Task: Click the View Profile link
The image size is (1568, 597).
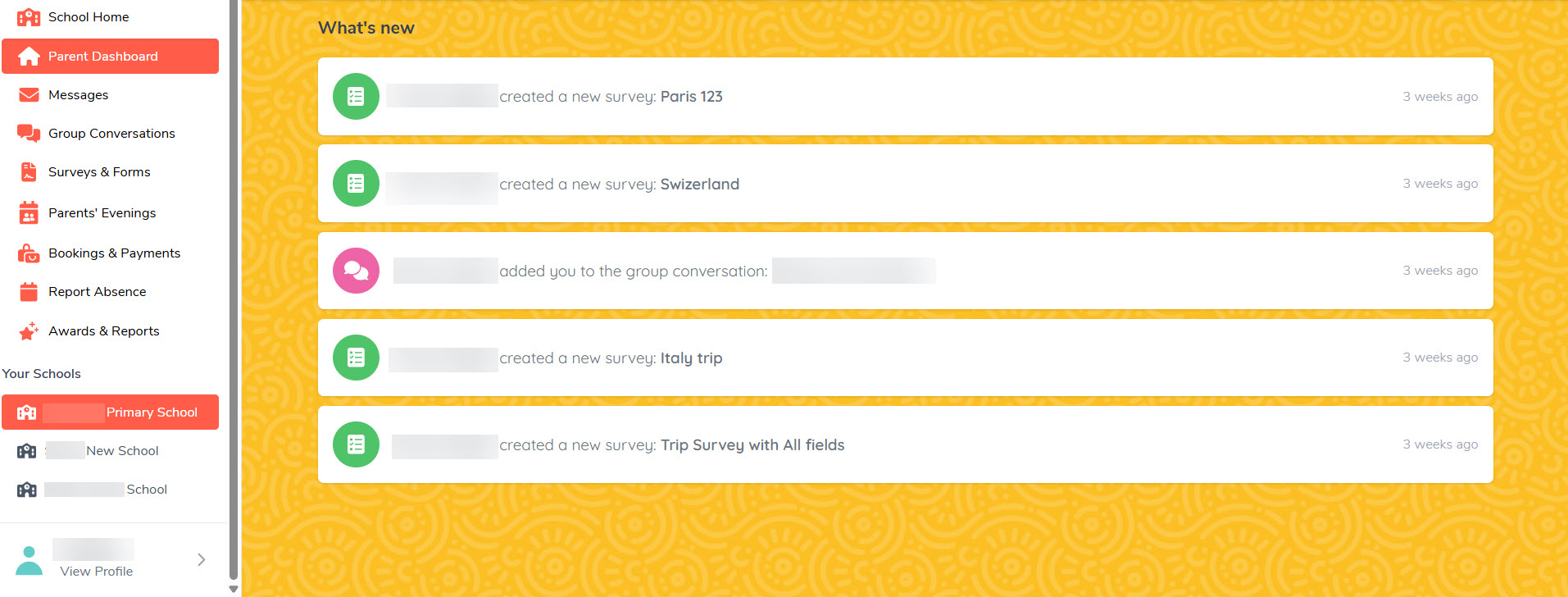Action: [x=96, y=572]
